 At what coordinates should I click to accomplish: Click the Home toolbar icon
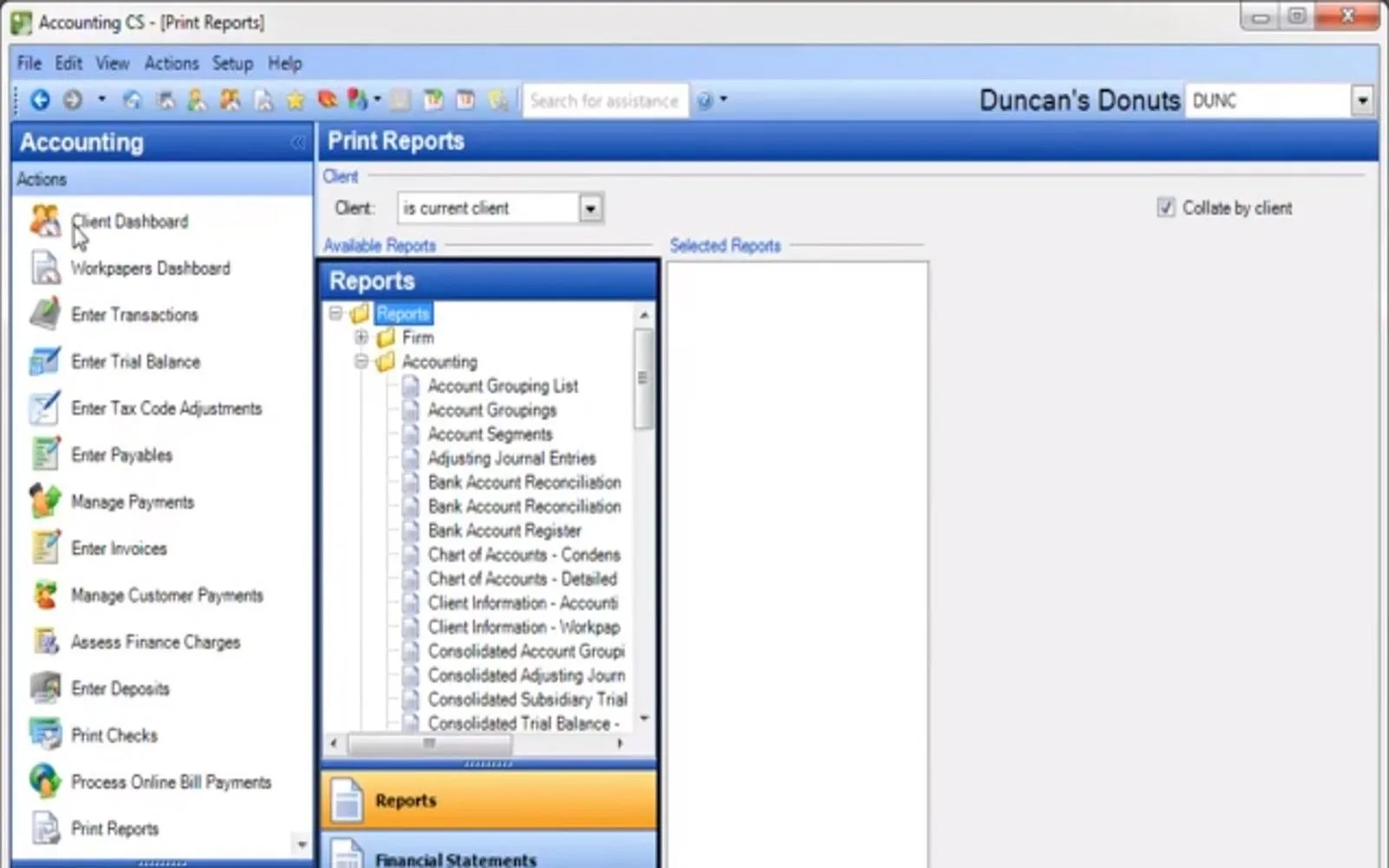click(132, 101)
